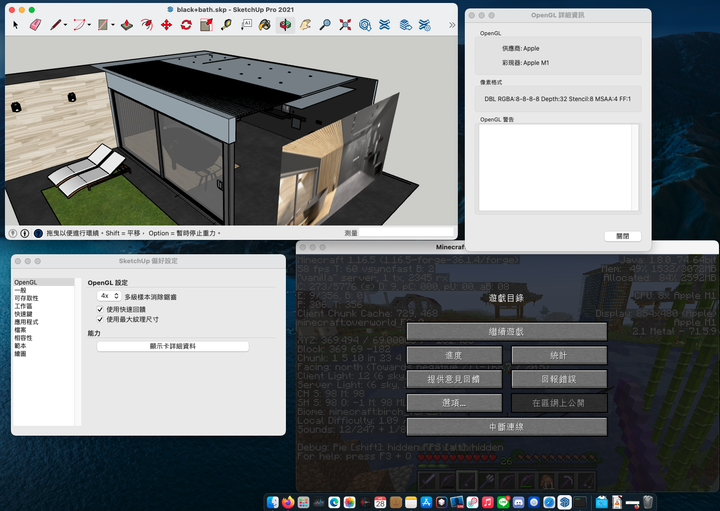
Task: Show hidden toolbar items via double chevron
Action: pyautogui.click(x=452, y=25)
